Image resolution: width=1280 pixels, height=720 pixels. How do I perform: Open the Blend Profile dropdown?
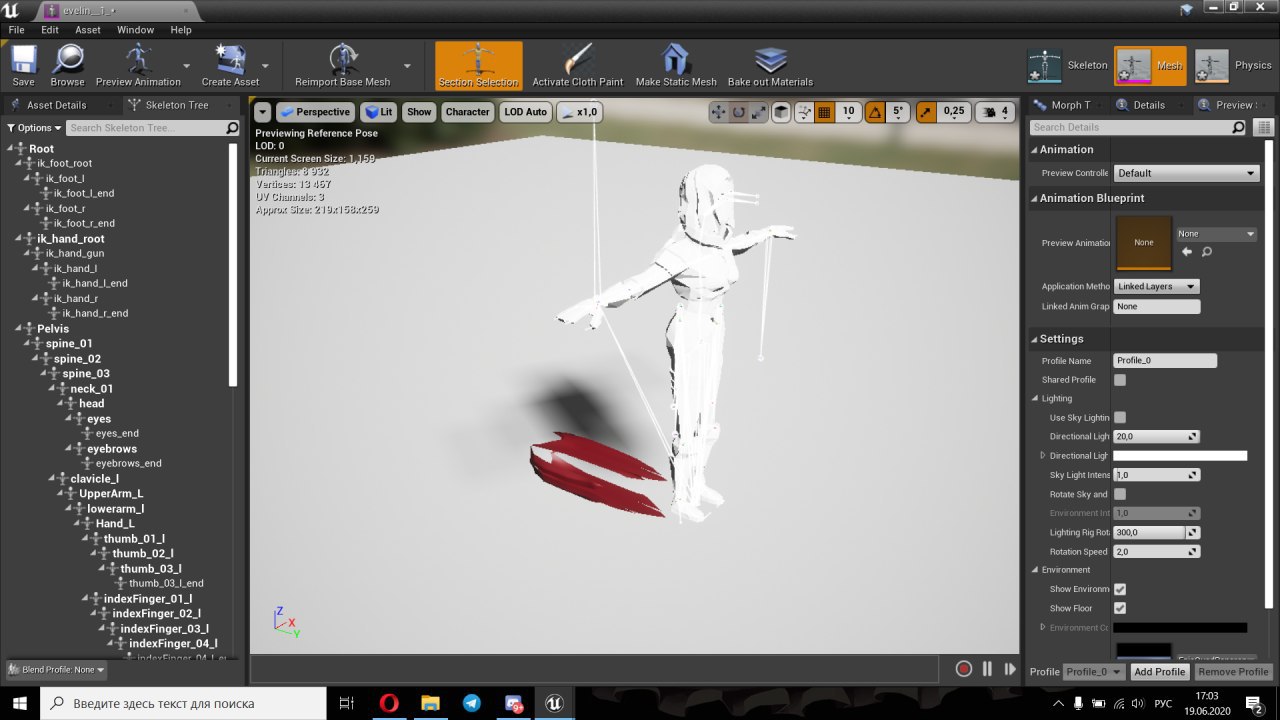pyautogui.click(x=56, y=669)
